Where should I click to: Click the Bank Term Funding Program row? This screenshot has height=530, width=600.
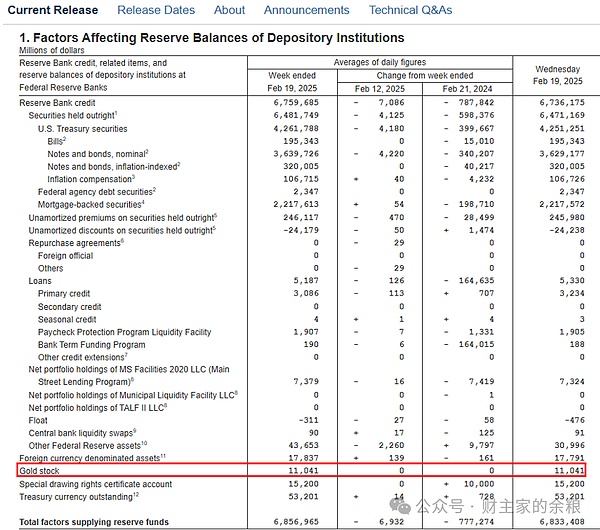tap(92, 344)
